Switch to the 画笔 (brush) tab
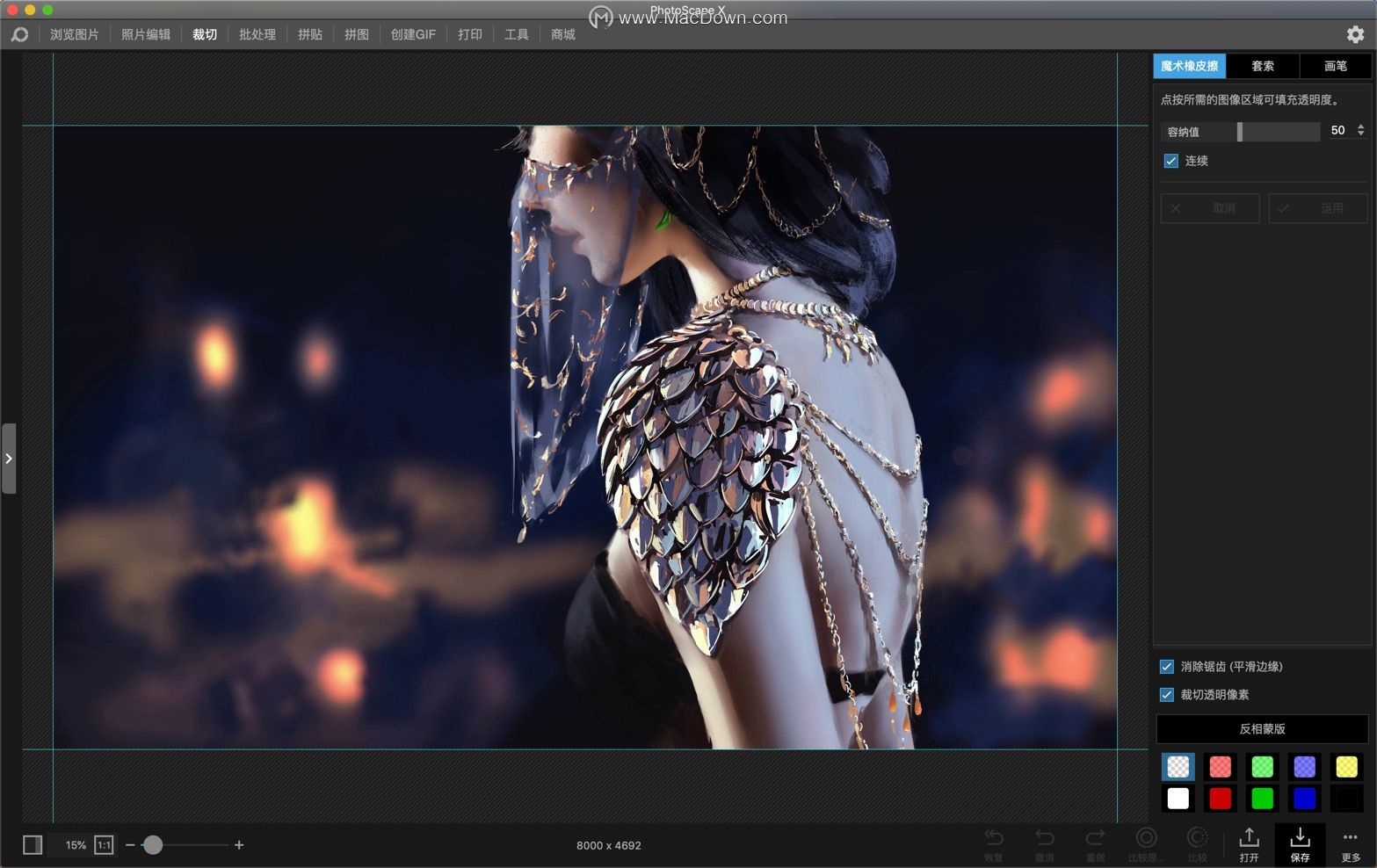Screen dimensions: 1377x868 pos(1335,66)
